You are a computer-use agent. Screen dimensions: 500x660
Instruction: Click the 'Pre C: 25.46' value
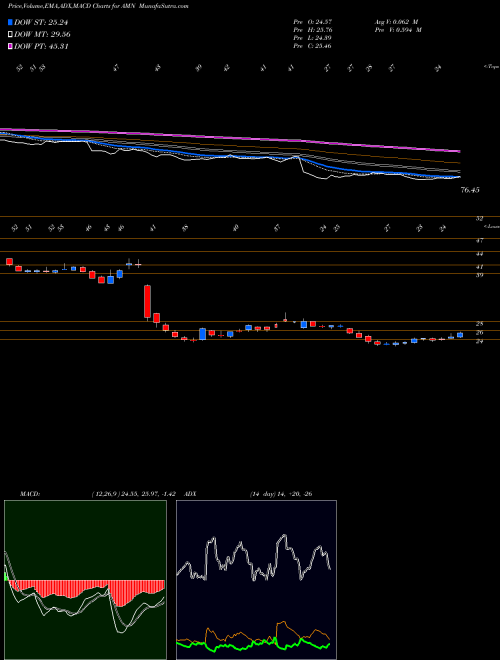[313, 46]
